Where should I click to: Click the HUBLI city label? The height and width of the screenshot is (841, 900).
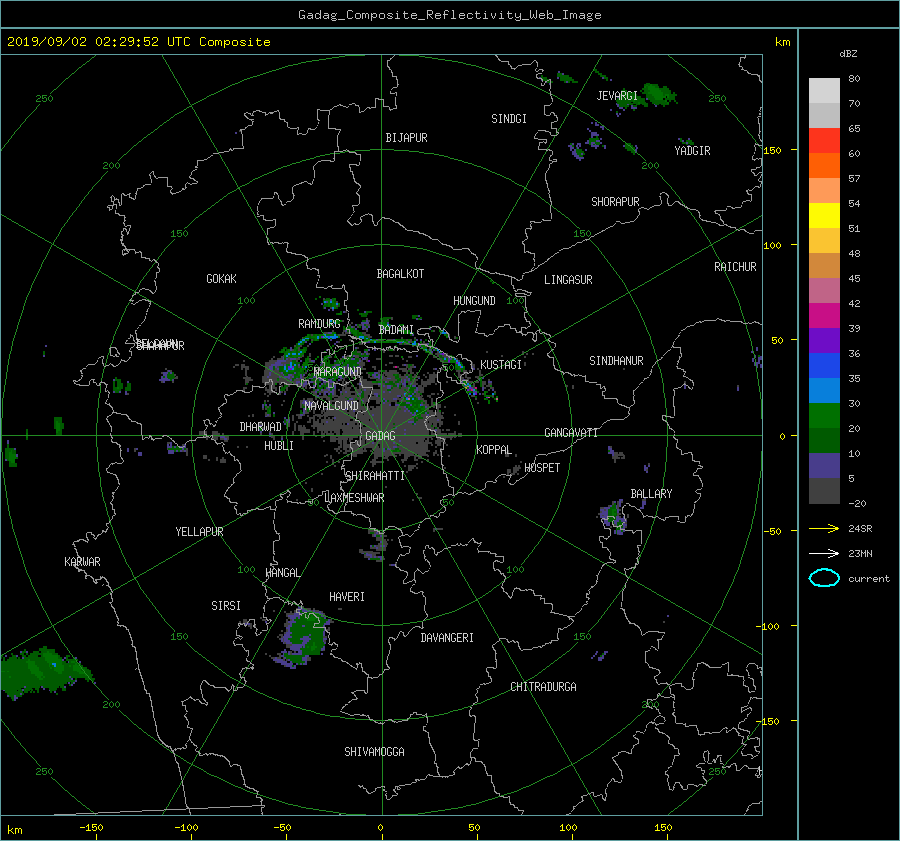click(279, 446)
